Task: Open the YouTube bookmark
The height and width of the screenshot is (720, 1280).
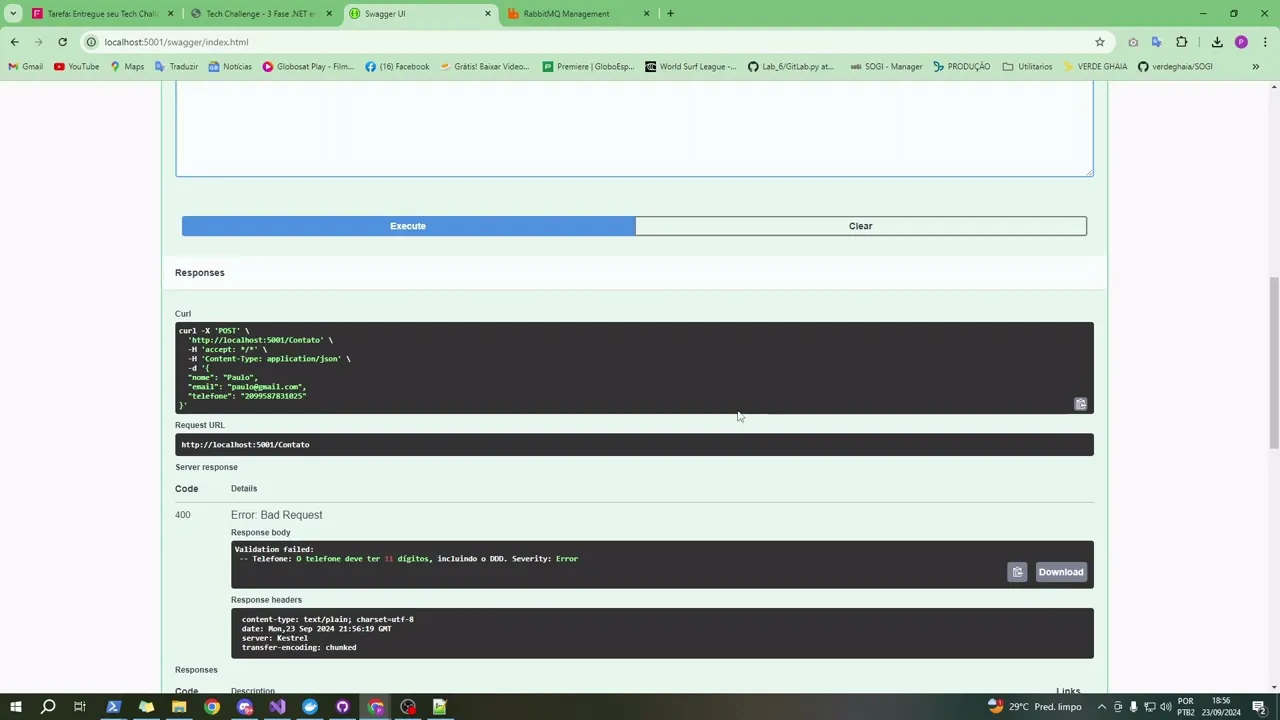Action: point(77,67)
